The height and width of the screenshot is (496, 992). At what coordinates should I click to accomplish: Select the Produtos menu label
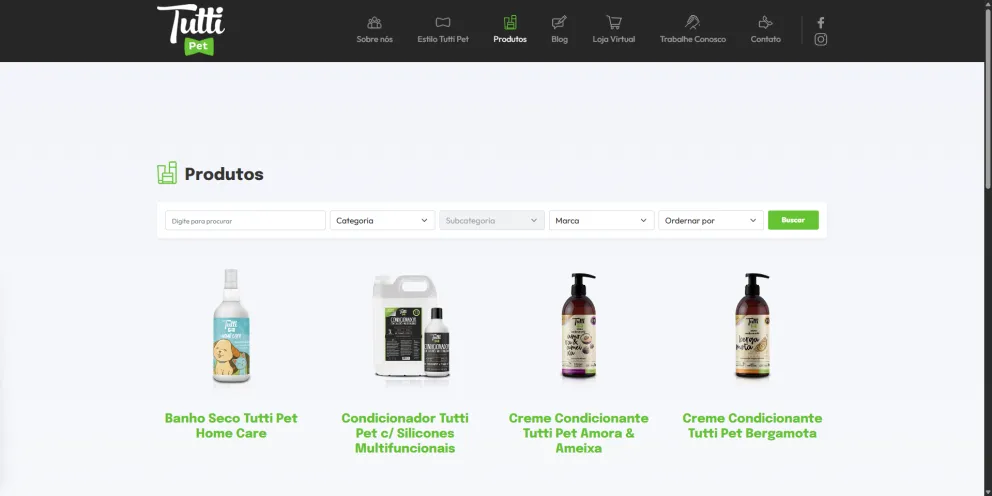click(510, 39)
